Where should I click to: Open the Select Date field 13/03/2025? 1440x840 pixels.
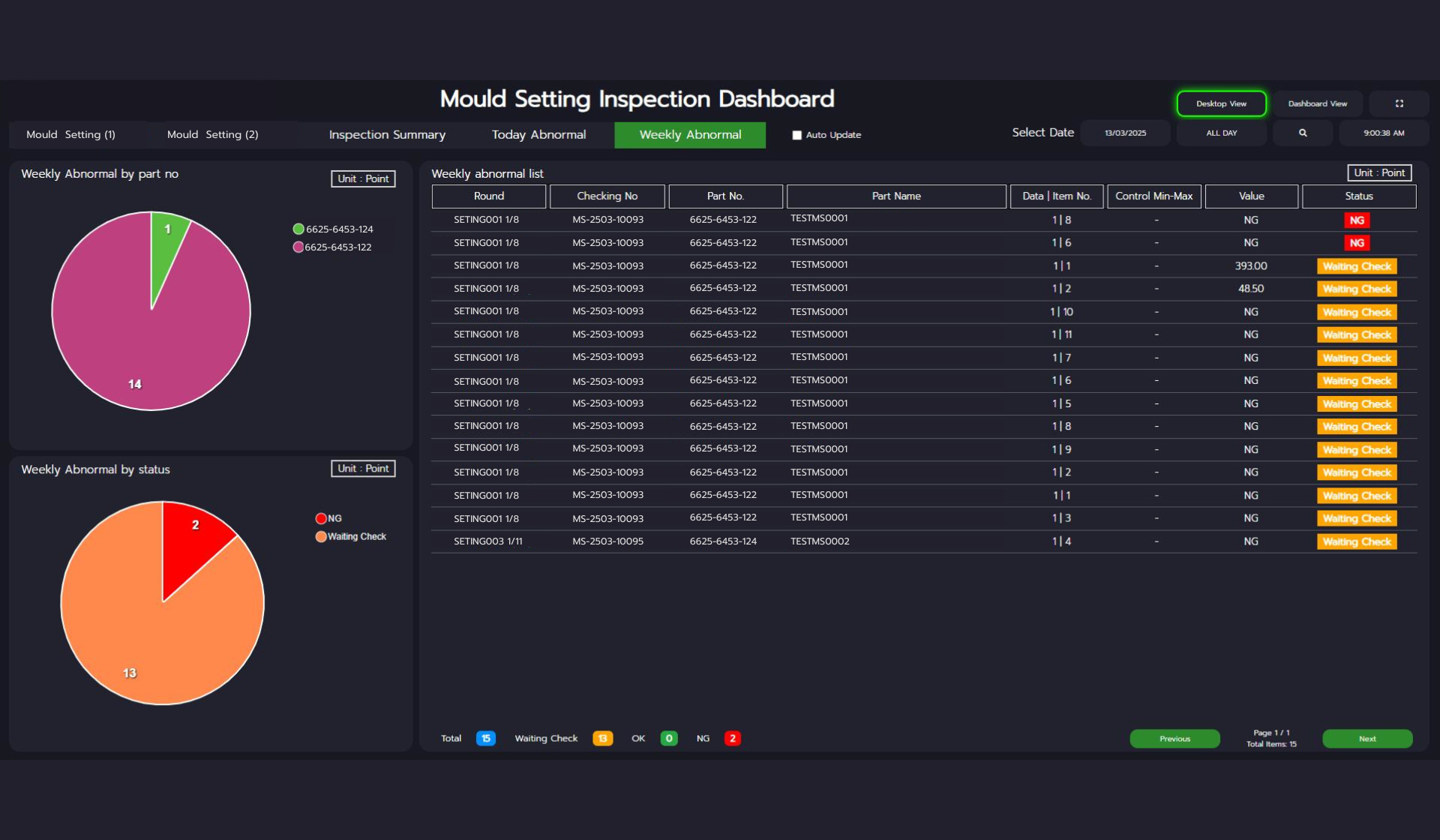tap(1125, 133)
